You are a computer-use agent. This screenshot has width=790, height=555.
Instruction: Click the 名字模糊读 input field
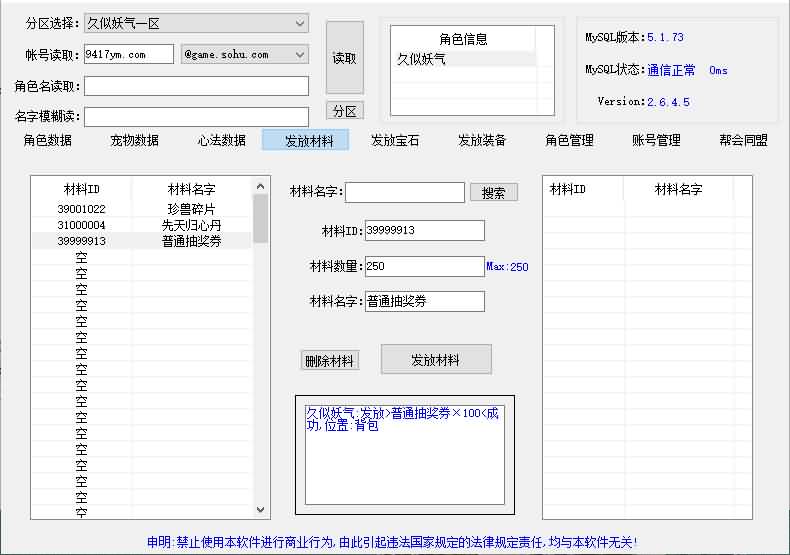pyautogui.click(x=196, y=116)
